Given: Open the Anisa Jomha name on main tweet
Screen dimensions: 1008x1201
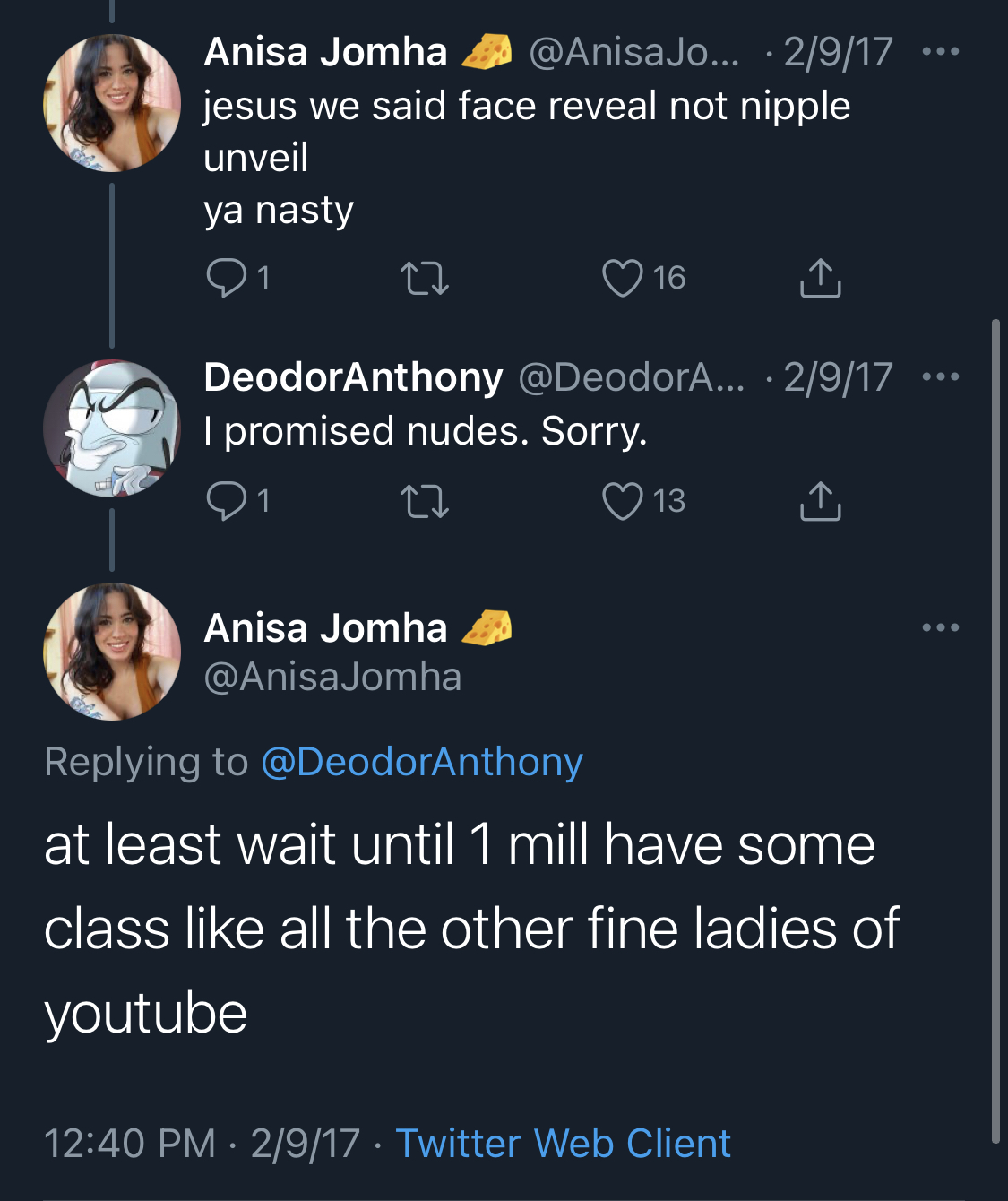Looking at the screenshot, I should pyautogui.click(x=325, y=628).
